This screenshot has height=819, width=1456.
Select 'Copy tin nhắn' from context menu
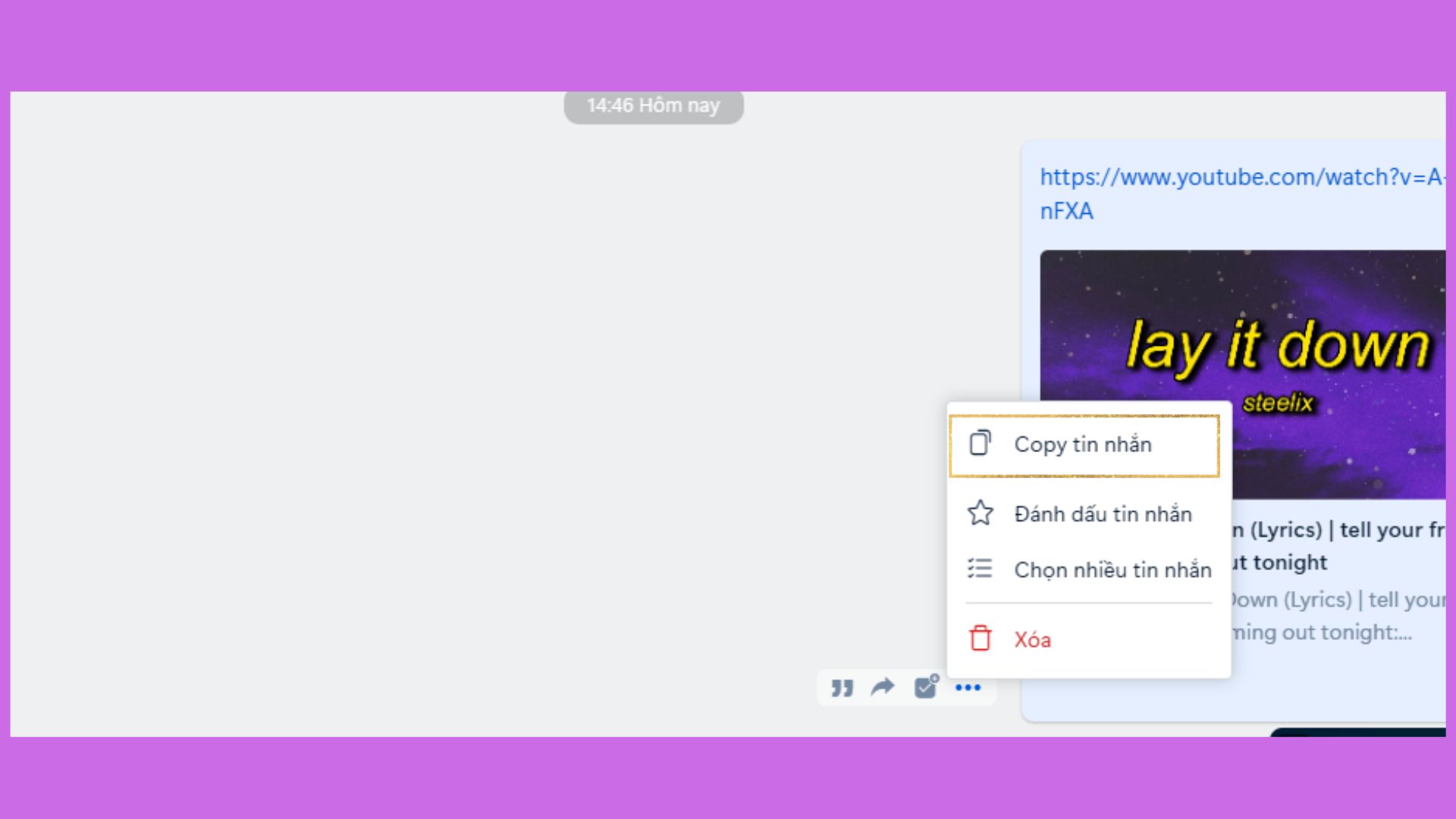pyautogui.click(x=1084, y=445)
